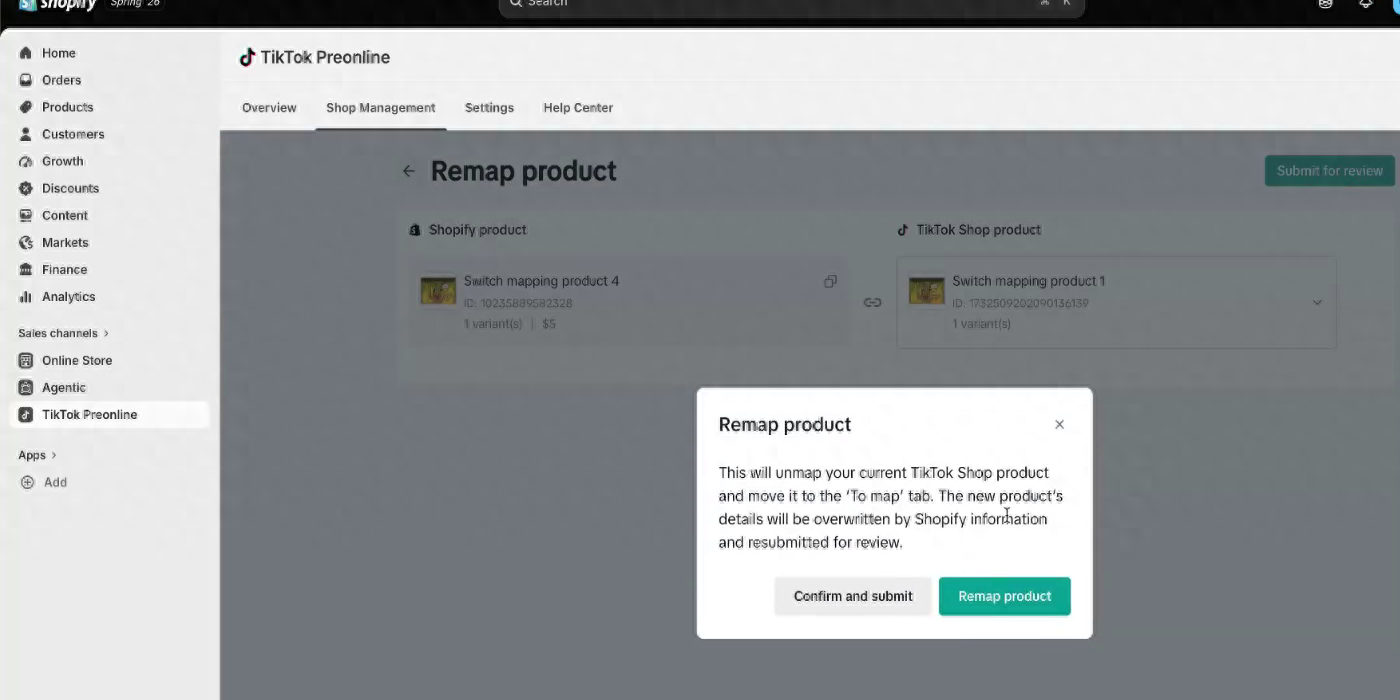
Task: Click the Add apps plus icon
Action: [x=27, y=482]
